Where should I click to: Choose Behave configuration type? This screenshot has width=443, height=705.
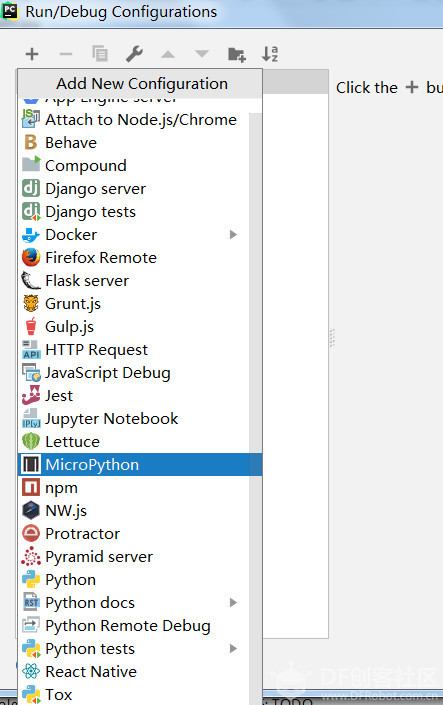coord(133,143)
